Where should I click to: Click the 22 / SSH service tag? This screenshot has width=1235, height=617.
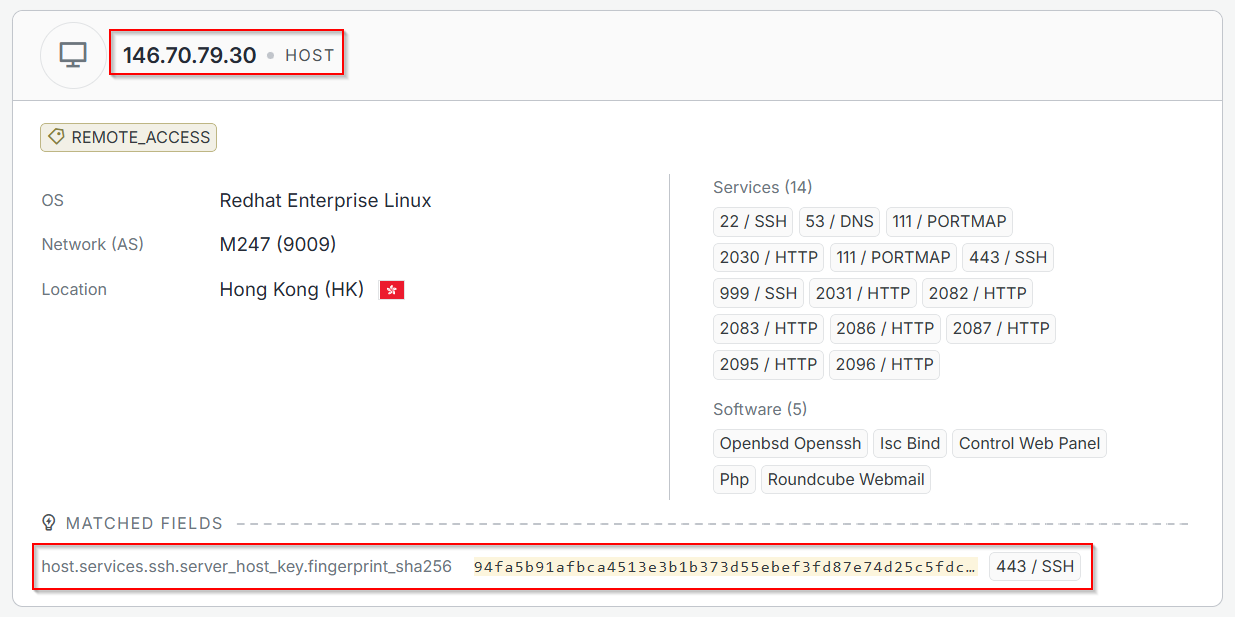(x=753, y=221)
